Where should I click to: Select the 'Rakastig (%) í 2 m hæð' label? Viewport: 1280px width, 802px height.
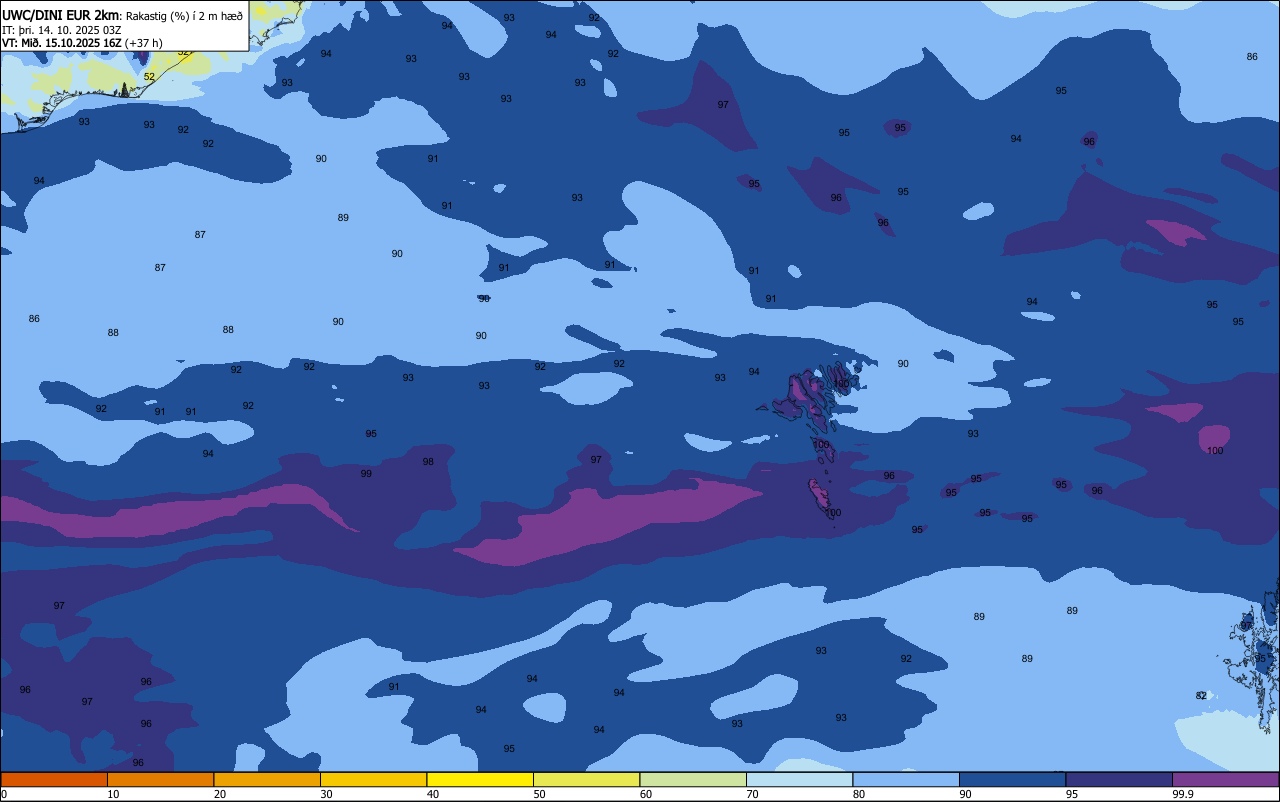[x=184, y=16]
